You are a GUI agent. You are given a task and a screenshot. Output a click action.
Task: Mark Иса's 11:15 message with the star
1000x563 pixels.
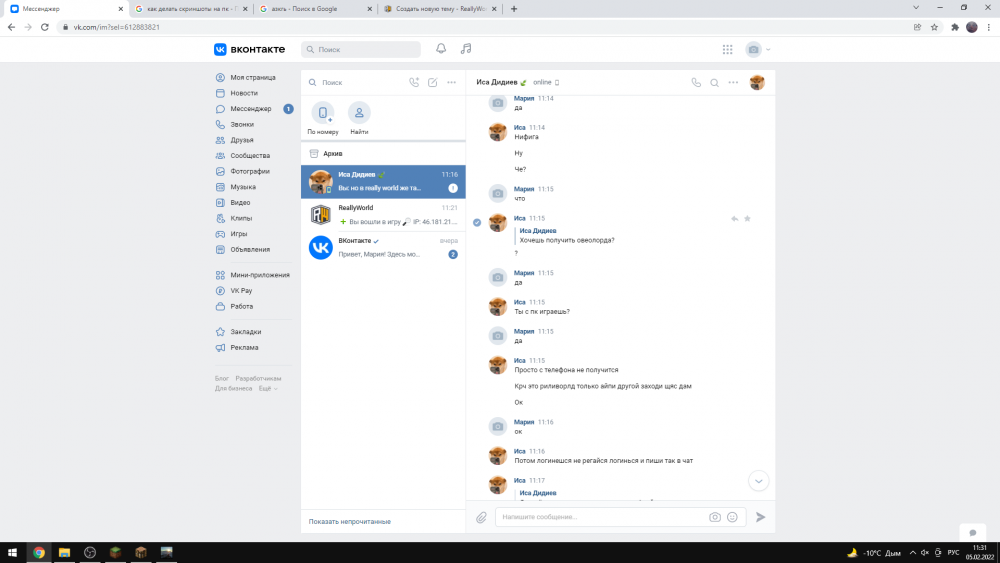click(x=747, y=219)
